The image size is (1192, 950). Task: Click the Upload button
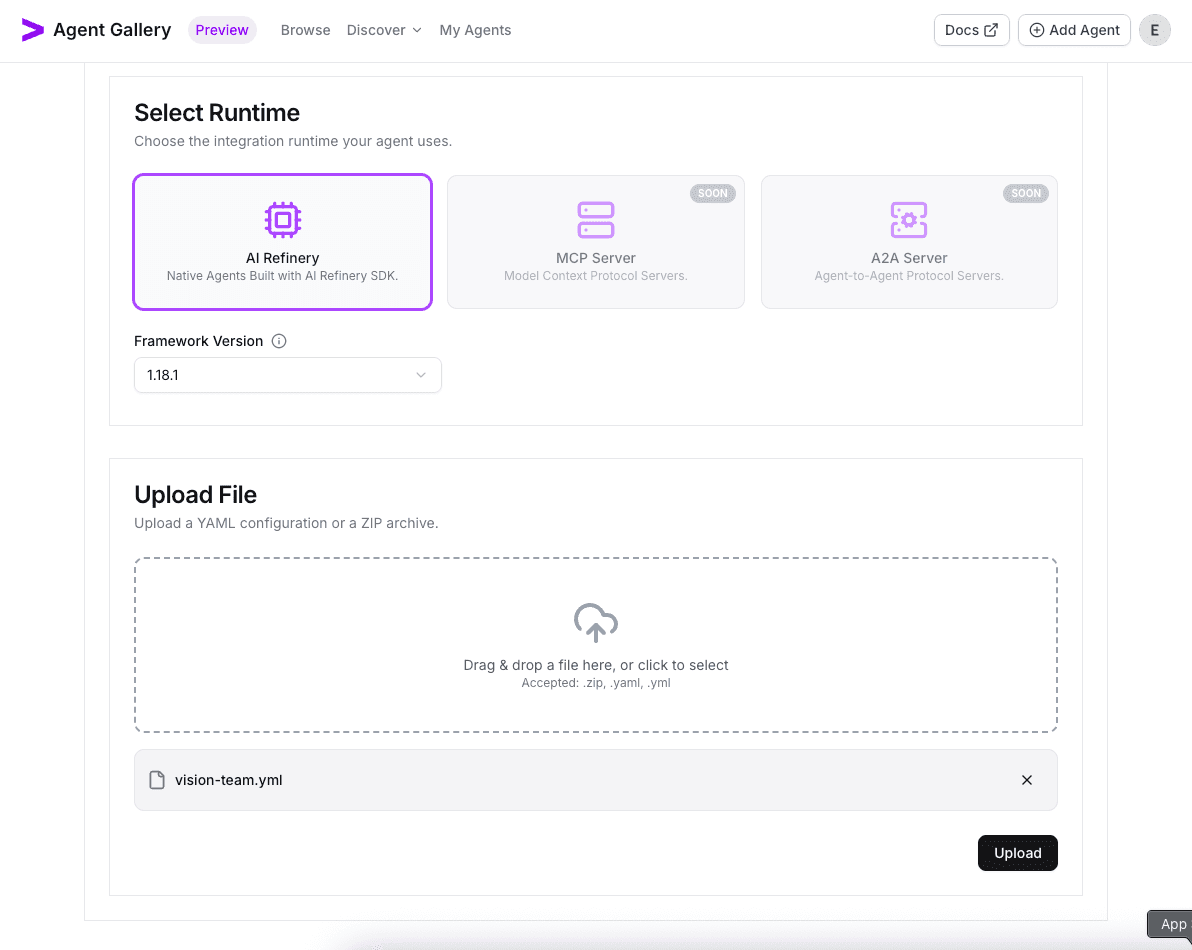pos(1017,853)
